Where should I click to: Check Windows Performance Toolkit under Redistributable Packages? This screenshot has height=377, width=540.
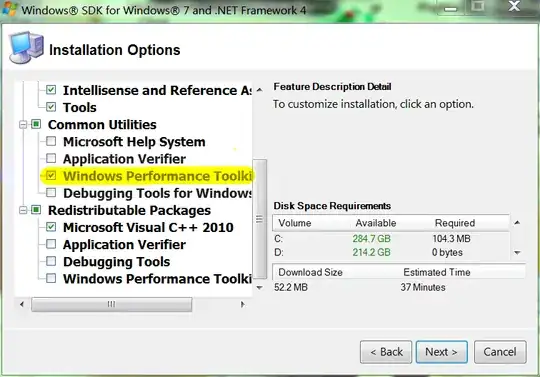pos(51,278)
